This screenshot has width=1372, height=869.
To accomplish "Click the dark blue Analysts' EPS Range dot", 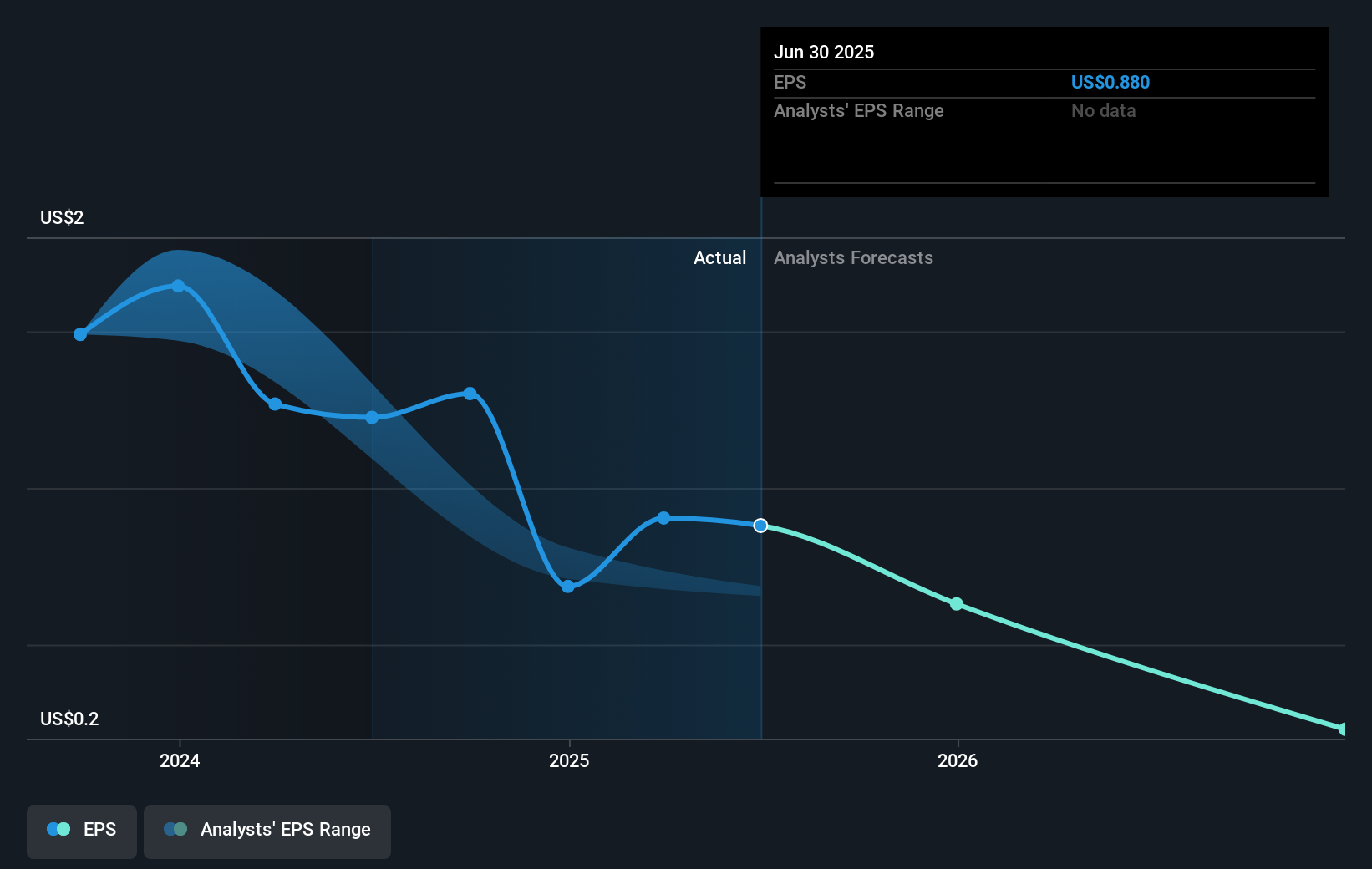I will tap(170, 829).
